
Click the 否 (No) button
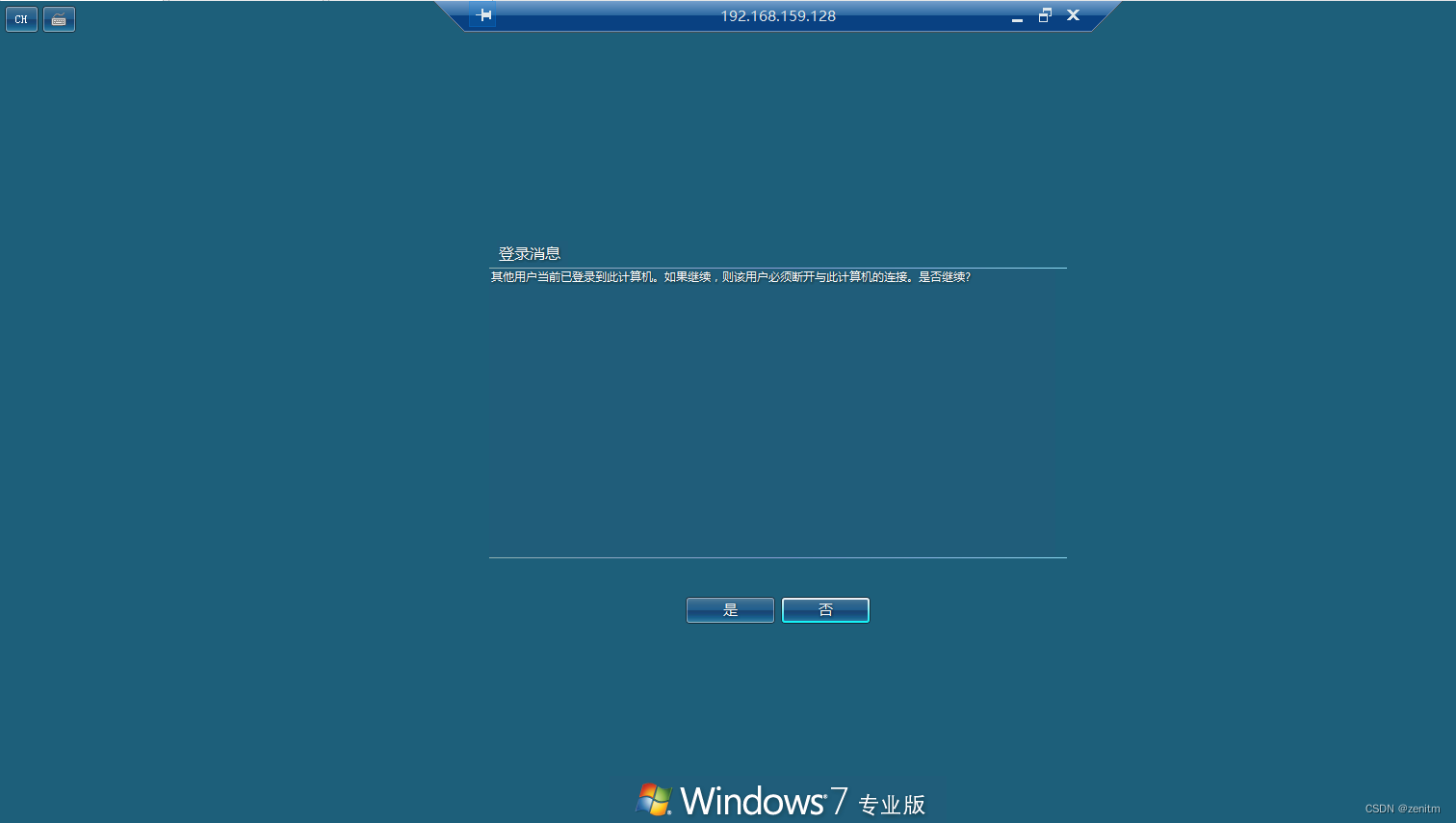point(825,610)
